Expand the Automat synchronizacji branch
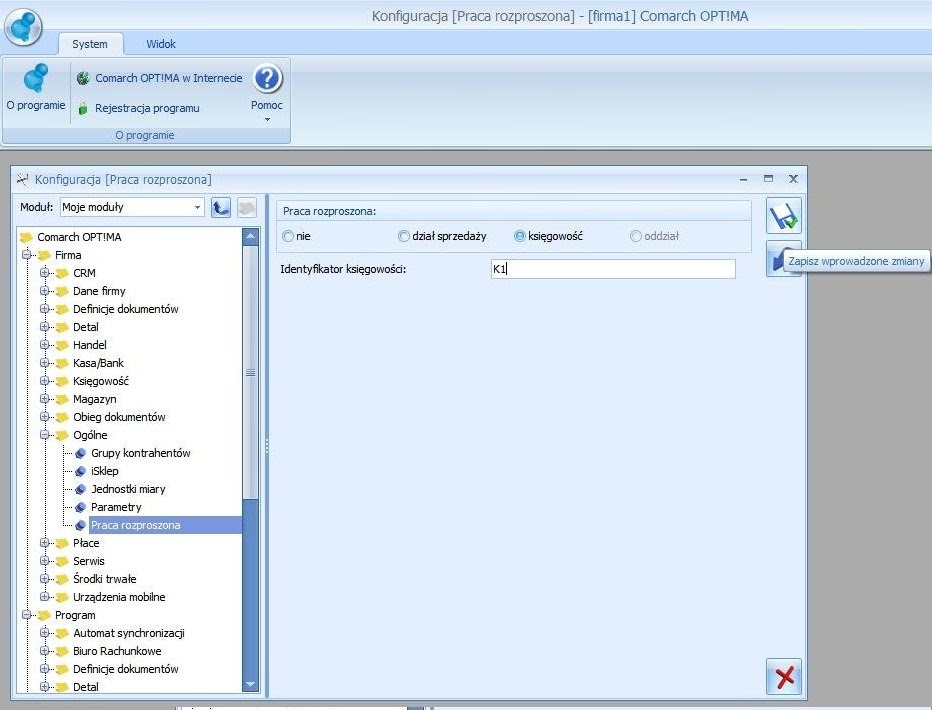The width and height of the screenshot is (932, 710). (x=44, y=633)
